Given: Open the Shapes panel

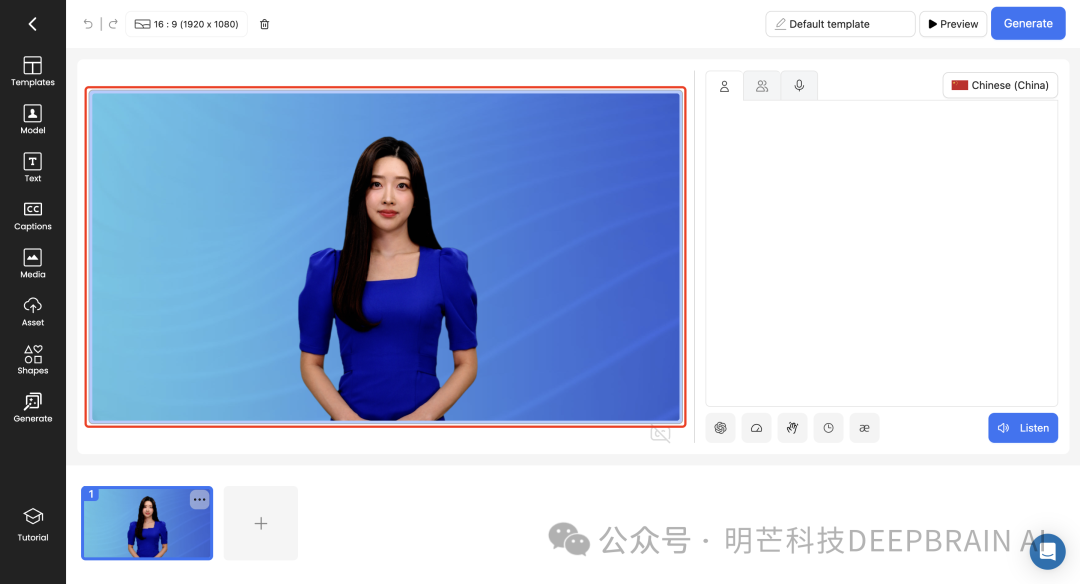Looking at the screenshot, I should coord(32,359).
